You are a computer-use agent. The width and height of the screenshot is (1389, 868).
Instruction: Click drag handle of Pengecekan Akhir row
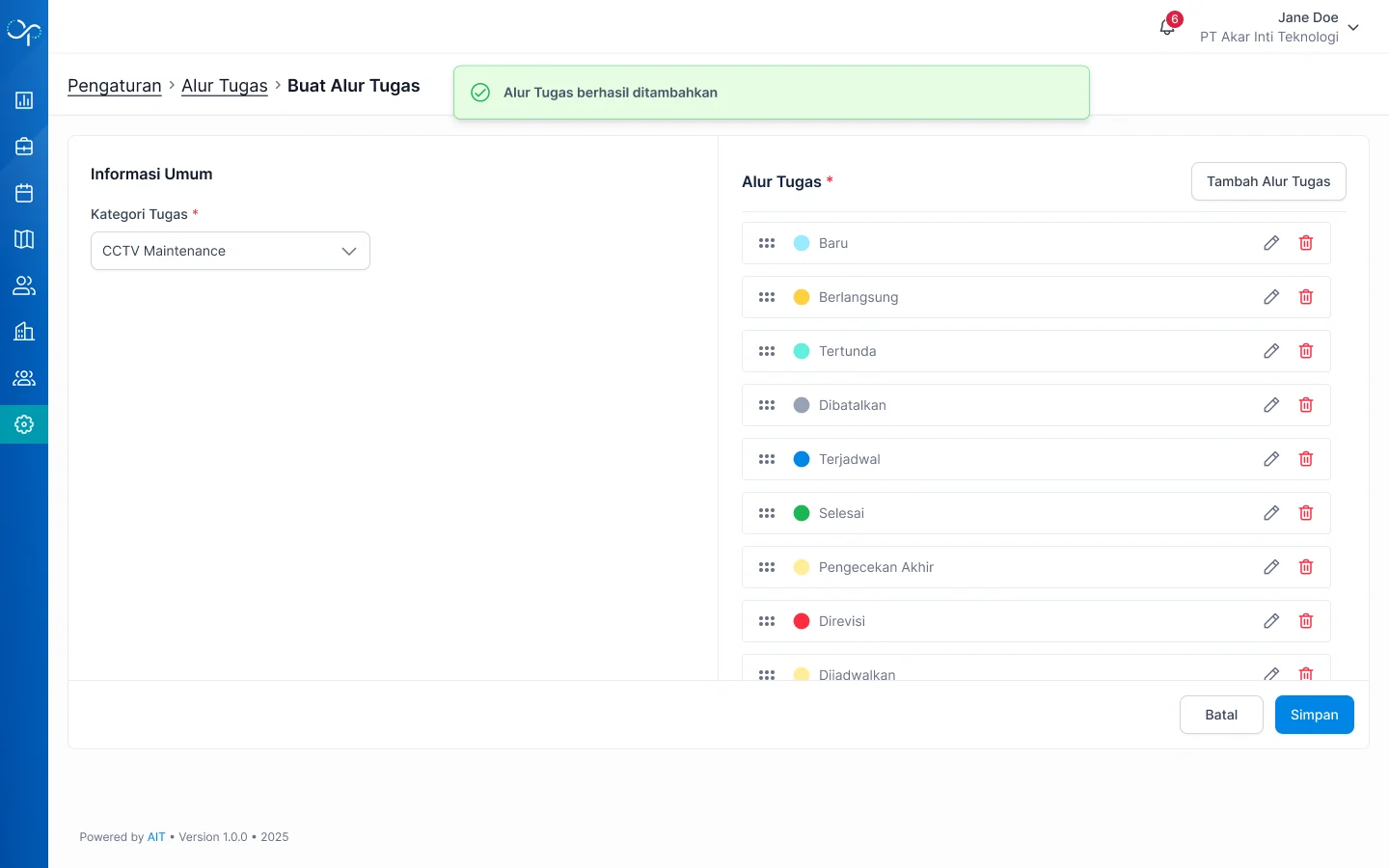click(767, 567)
